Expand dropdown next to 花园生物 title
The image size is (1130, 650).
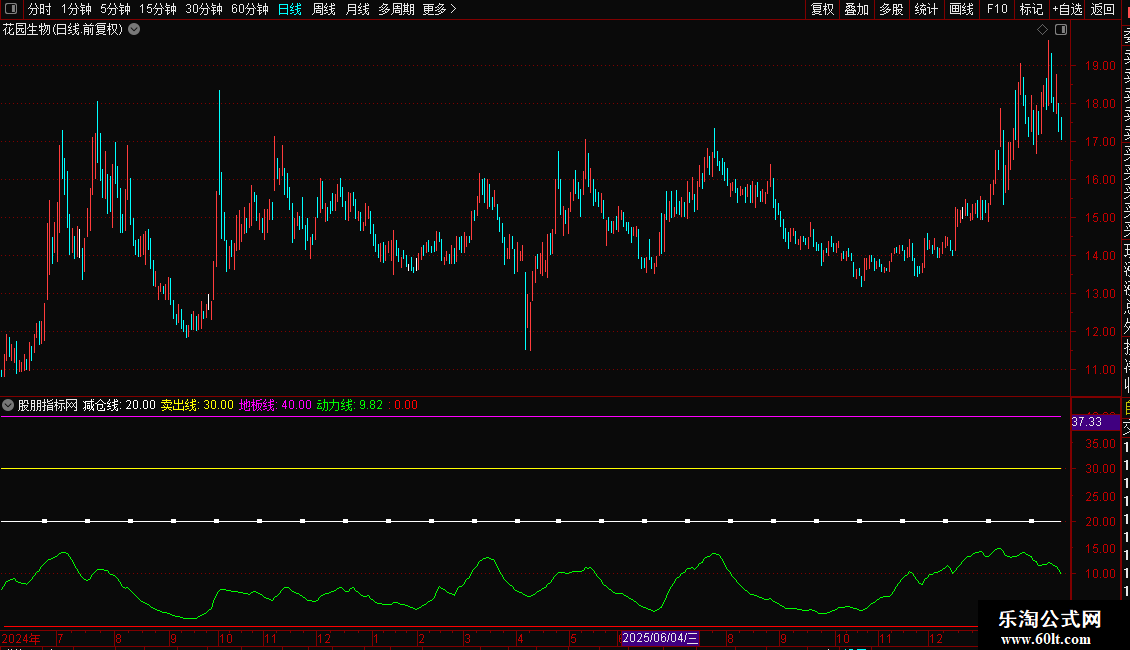tap(134, 30)
